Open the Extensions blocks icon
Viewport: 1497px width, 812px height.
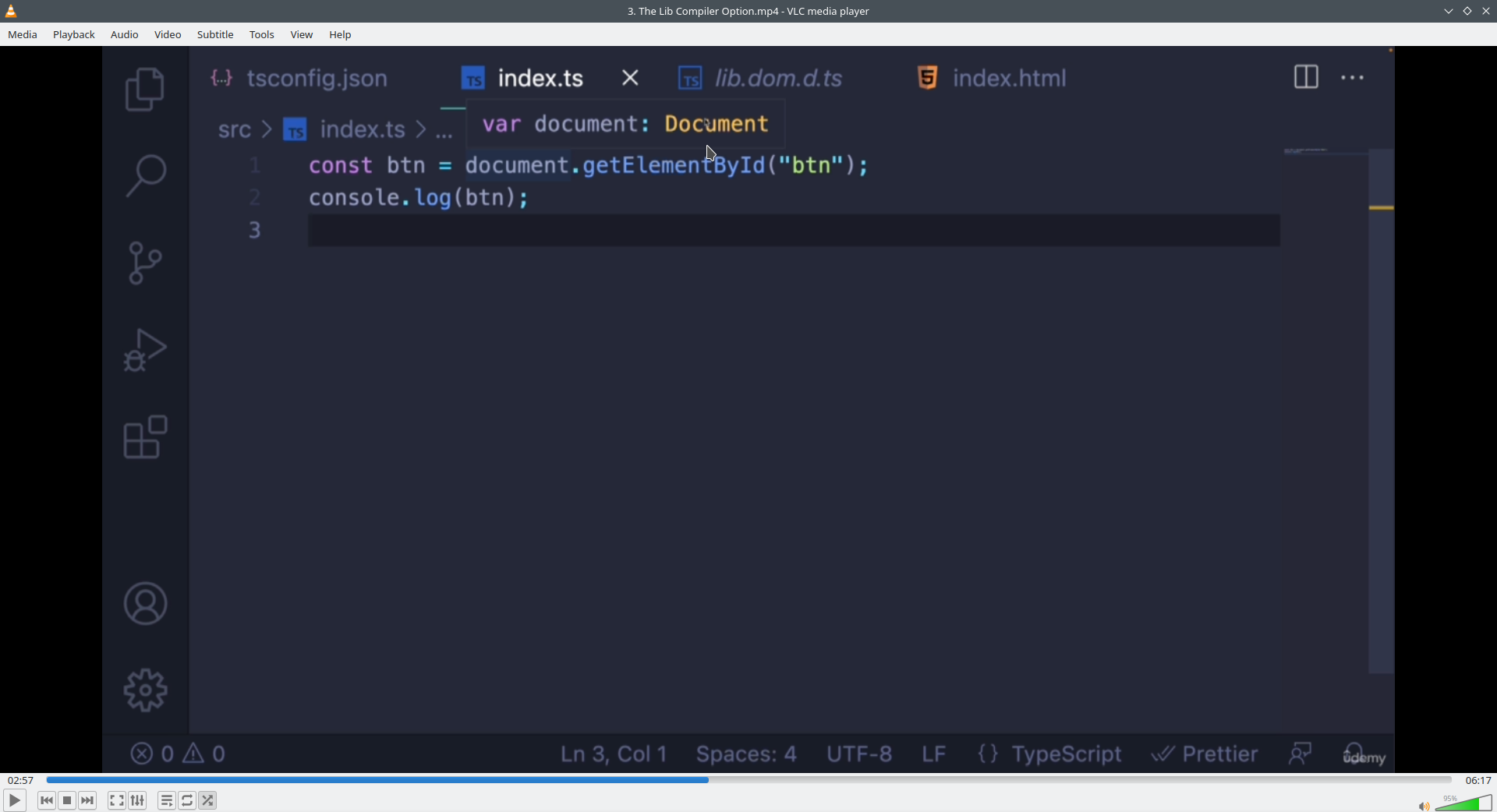145,437
